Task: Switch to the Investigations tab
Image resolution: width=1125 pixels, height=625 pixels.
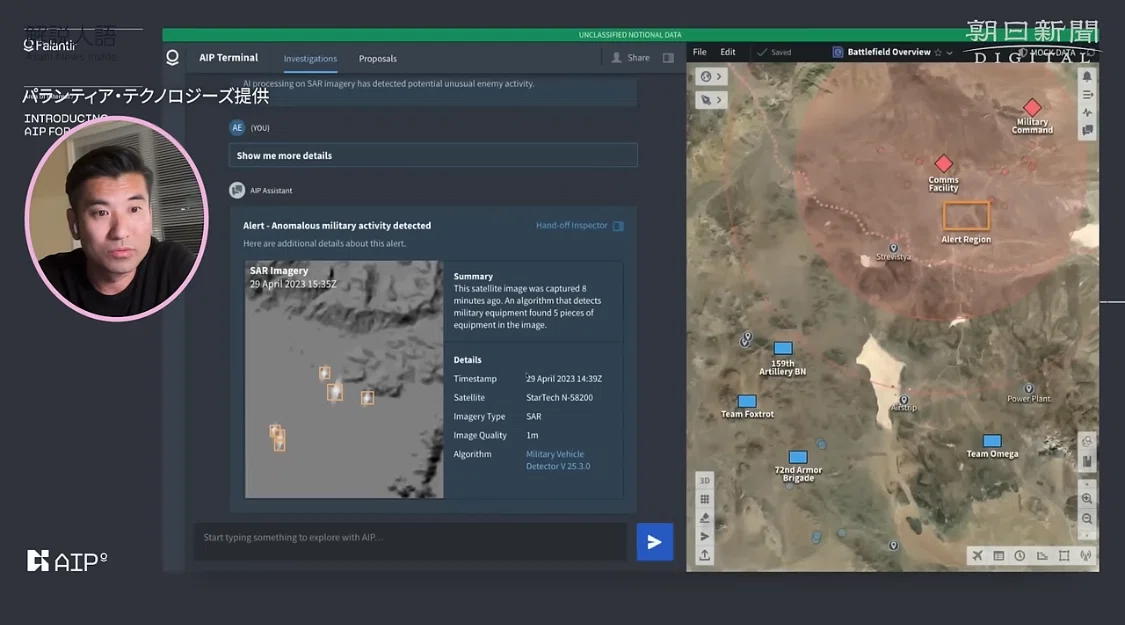Action: click(x=310, y=59)
